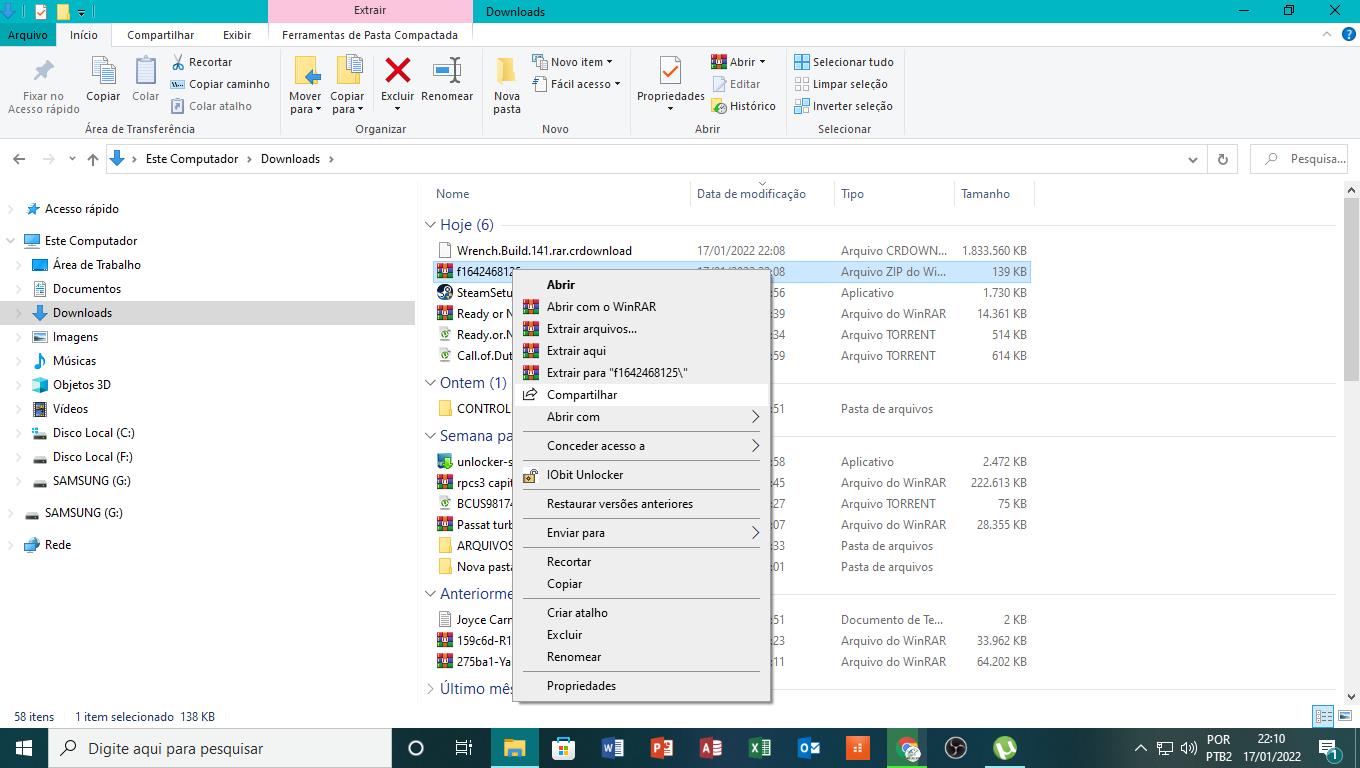1360x768 pixels.
Task: Expand the Disco Local (C:) tree node
Action: pyautogui.click(x=19, y=433)
